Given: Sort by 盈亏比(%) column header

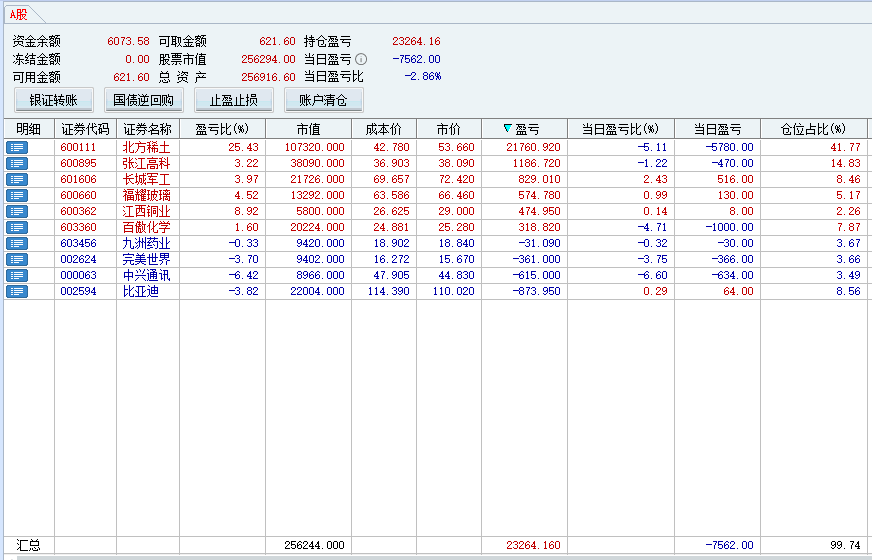Looking at the screenshot, I should tap(222, 129).
